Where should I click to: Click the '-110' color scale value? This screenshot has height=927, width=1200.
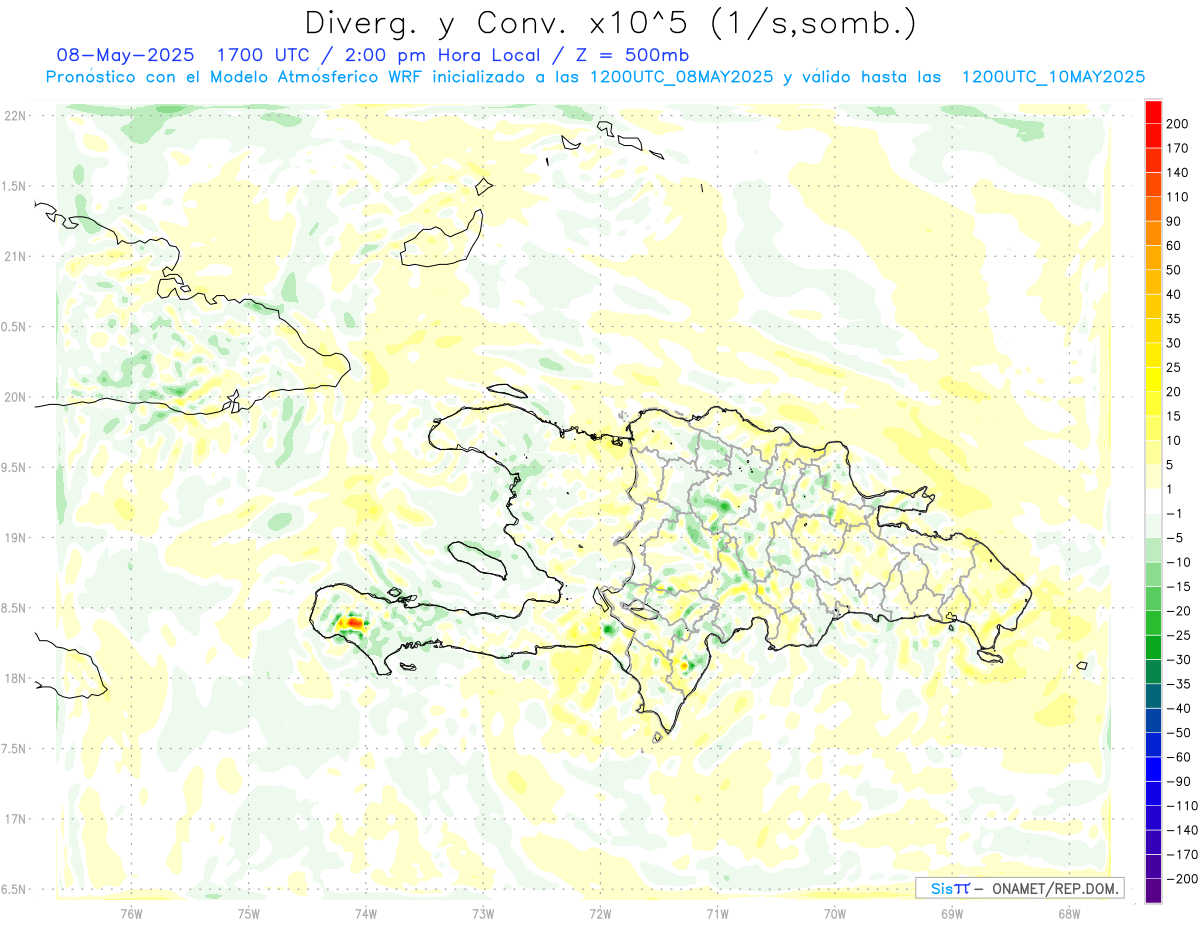pos(1180,806)
